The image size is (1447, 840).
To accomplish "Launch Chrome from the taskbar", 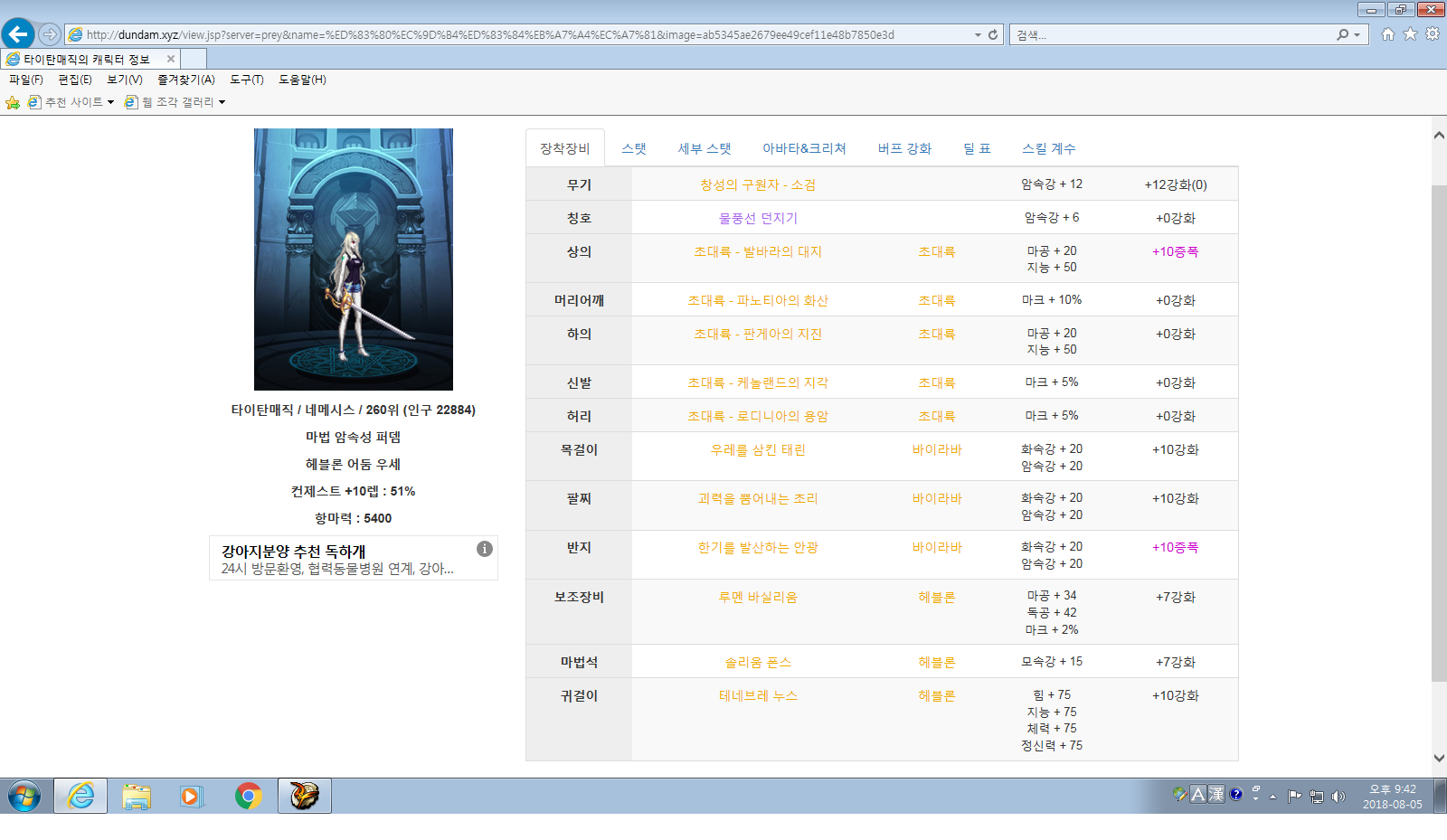I will pyautogui.click(x=248, y=796).
